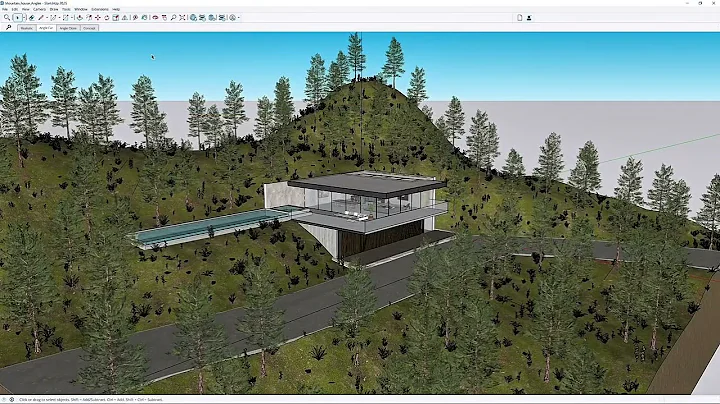Image resolution: width=720 pixels, height=404 pixels.
Task: Select the Select arrow tool
Action: tap(17, 17)
